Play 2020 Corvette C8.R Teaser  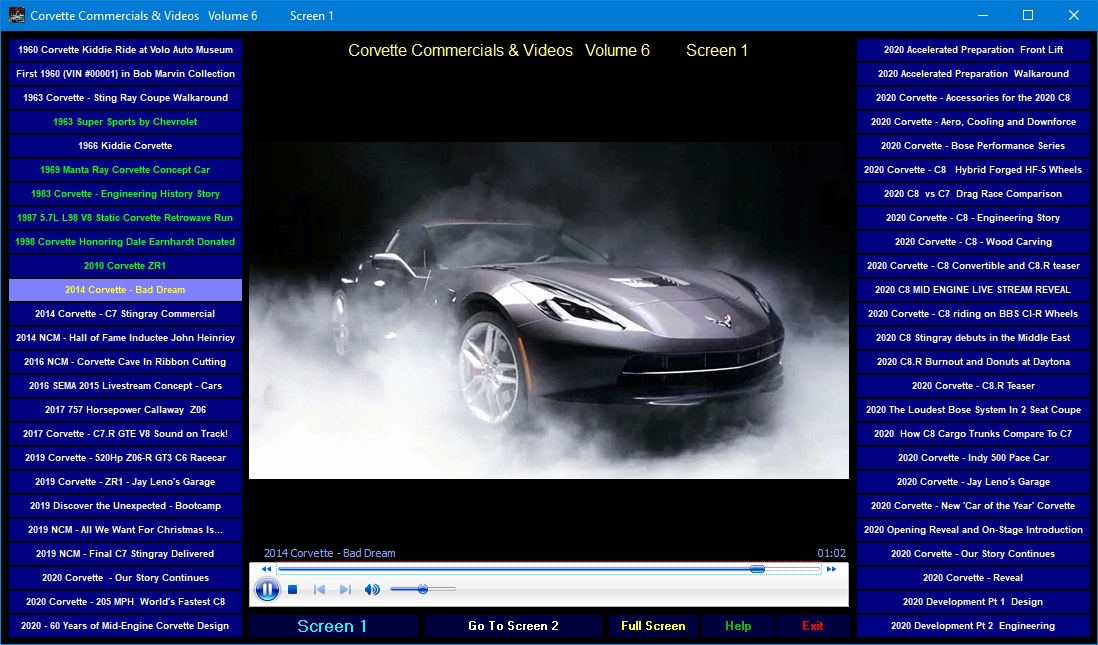tap(973, 386)
